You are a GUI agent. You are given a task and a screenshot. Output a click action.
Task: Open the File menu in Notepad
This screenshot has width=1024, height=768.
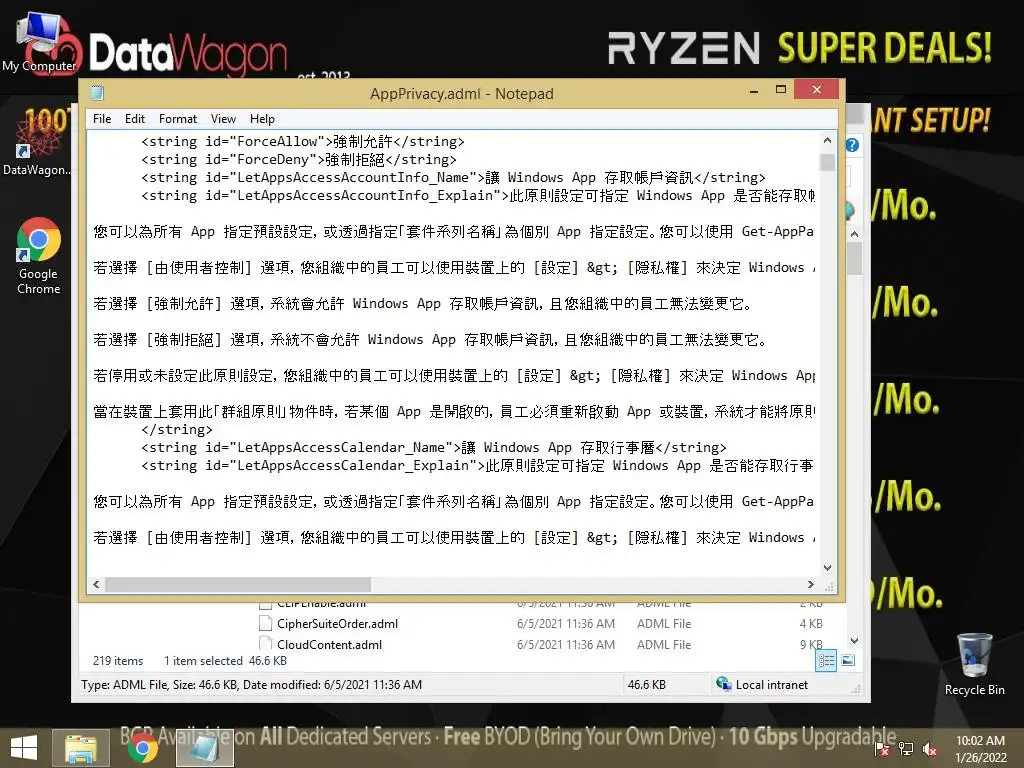[x=102, y=119]
